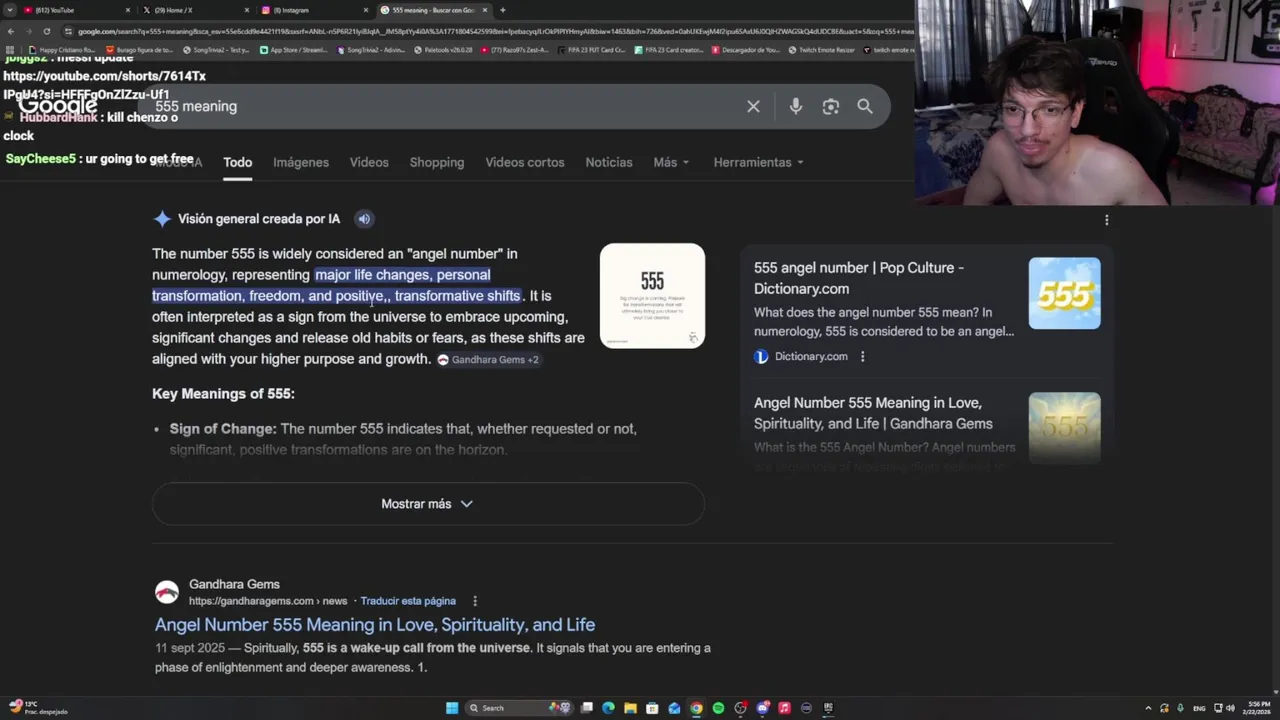
Task: Submit search with the magnifying glass icon
Action: coord(865,106)
